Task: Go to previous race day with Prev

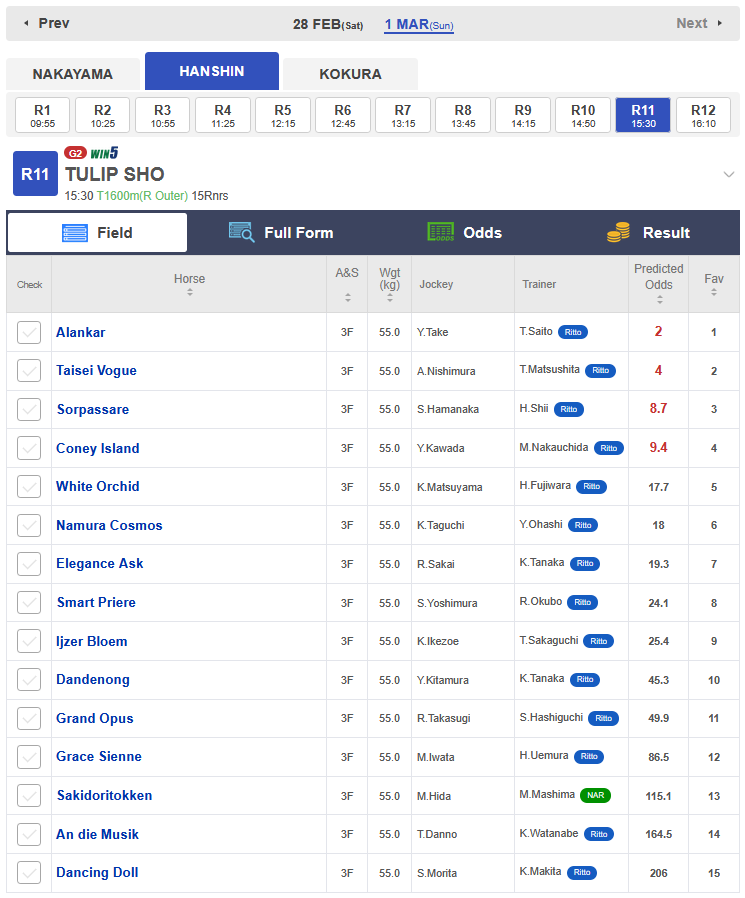Action: 46,23
